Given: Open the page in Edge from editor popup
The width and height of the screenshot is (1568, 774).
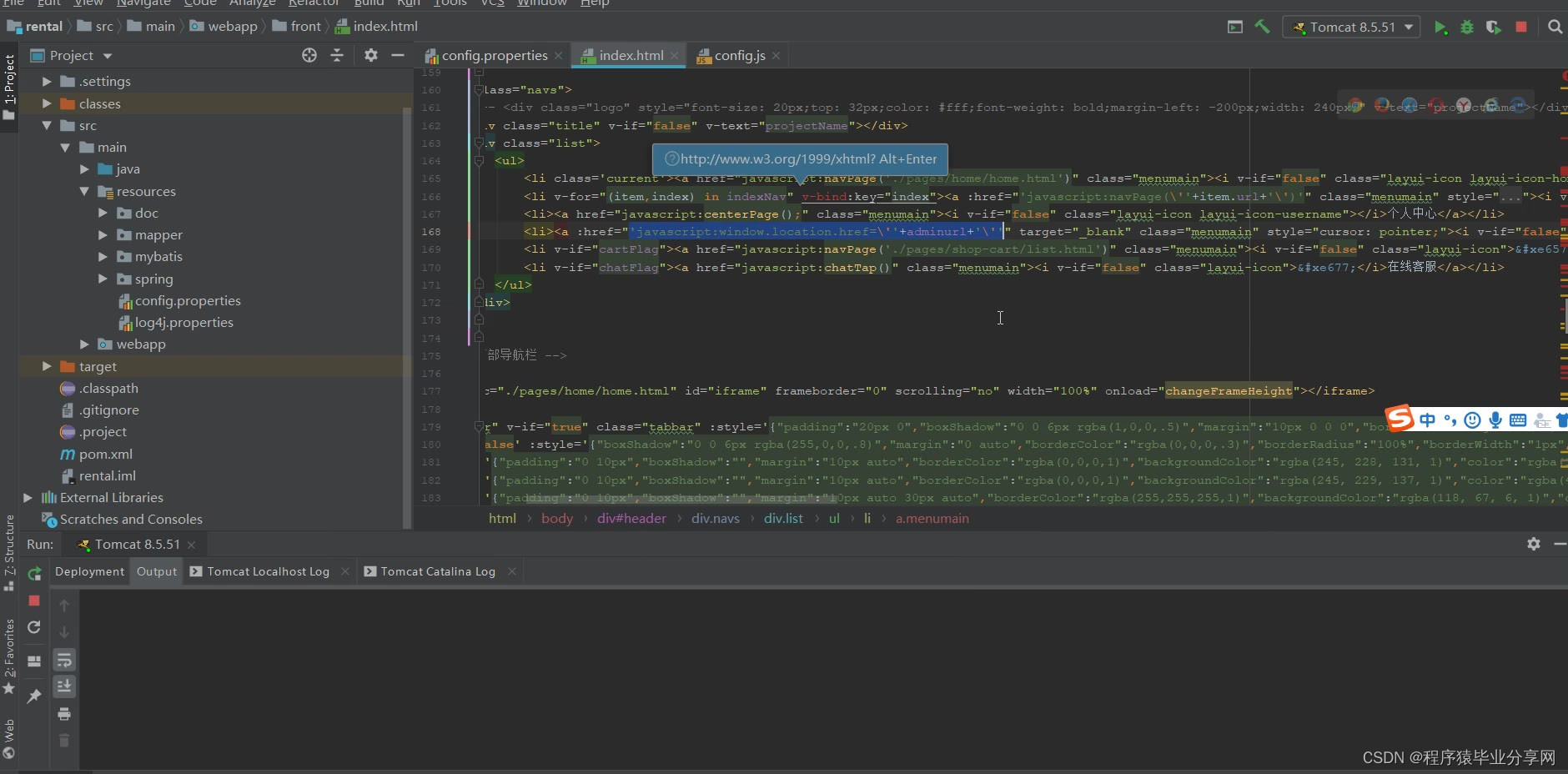Looking at the screenshot, I should point(1518,106).
